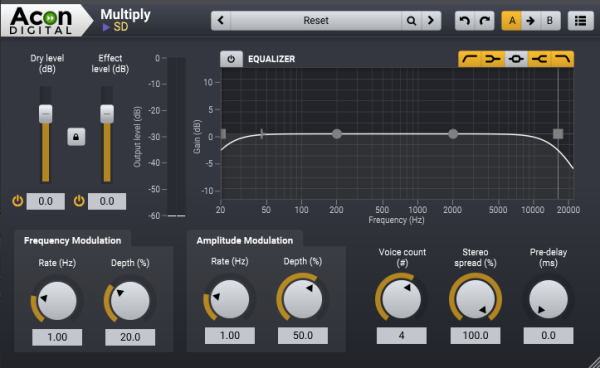Select the B settings slot
This screenshot has width=600, height=368.
[550, 20]
